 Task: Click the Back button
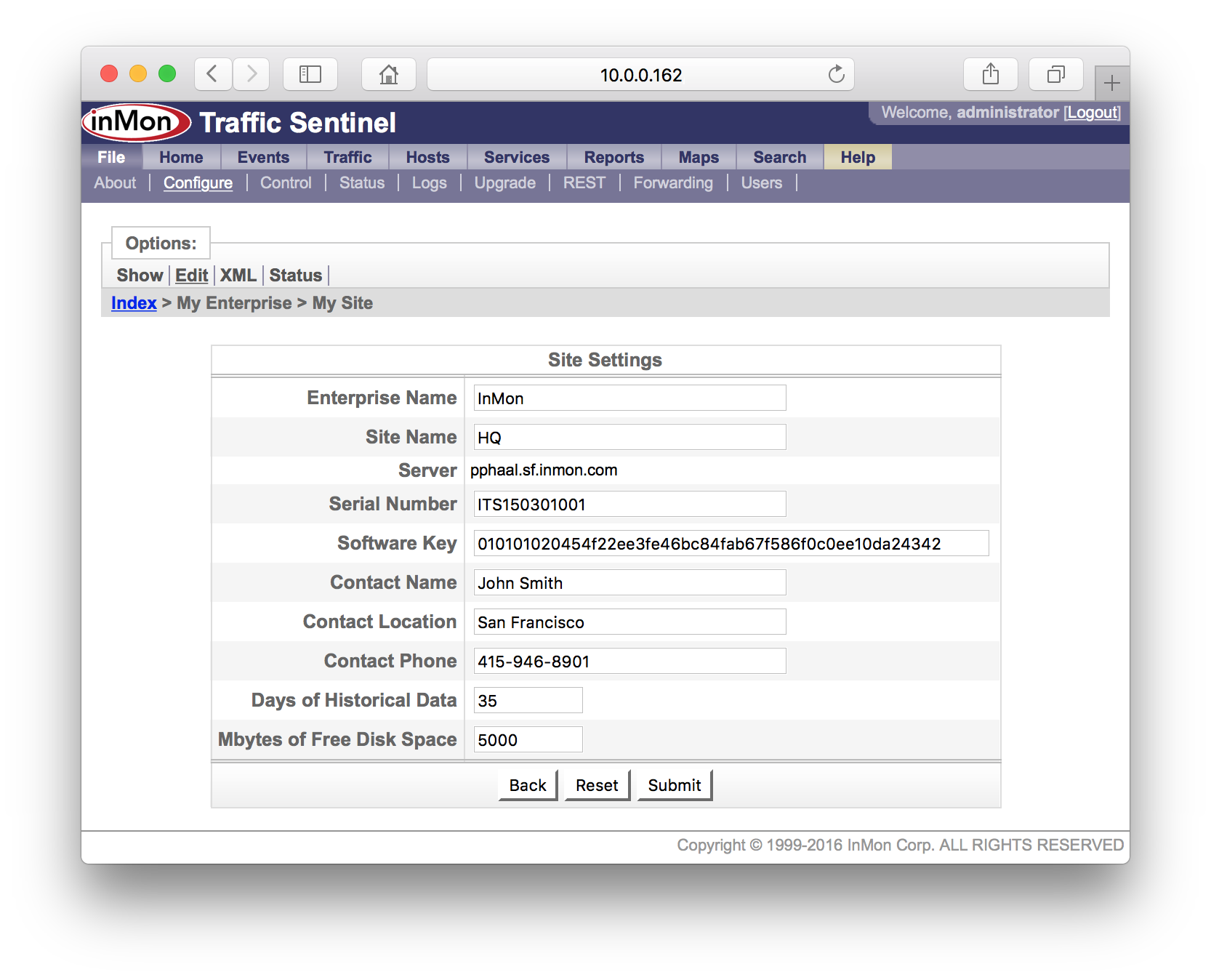click(528, 785)
